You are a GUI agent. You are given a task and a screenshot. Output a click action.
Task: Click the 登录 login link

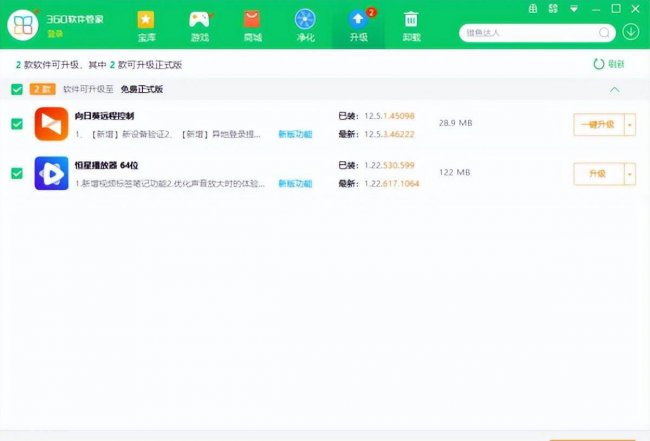click(x=55, y=34)
